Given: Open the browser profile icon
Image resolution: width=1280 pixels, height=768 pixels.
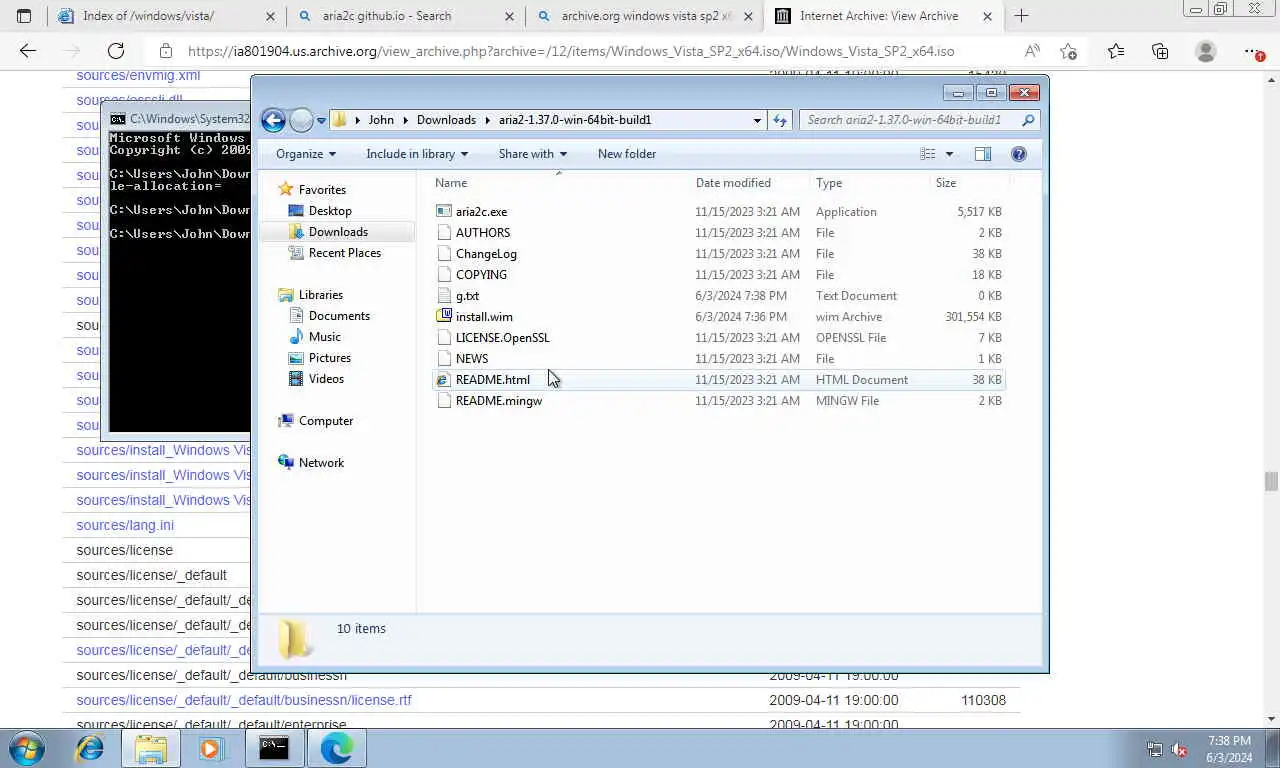Looking at the screenshot, I should (1206, 51).
